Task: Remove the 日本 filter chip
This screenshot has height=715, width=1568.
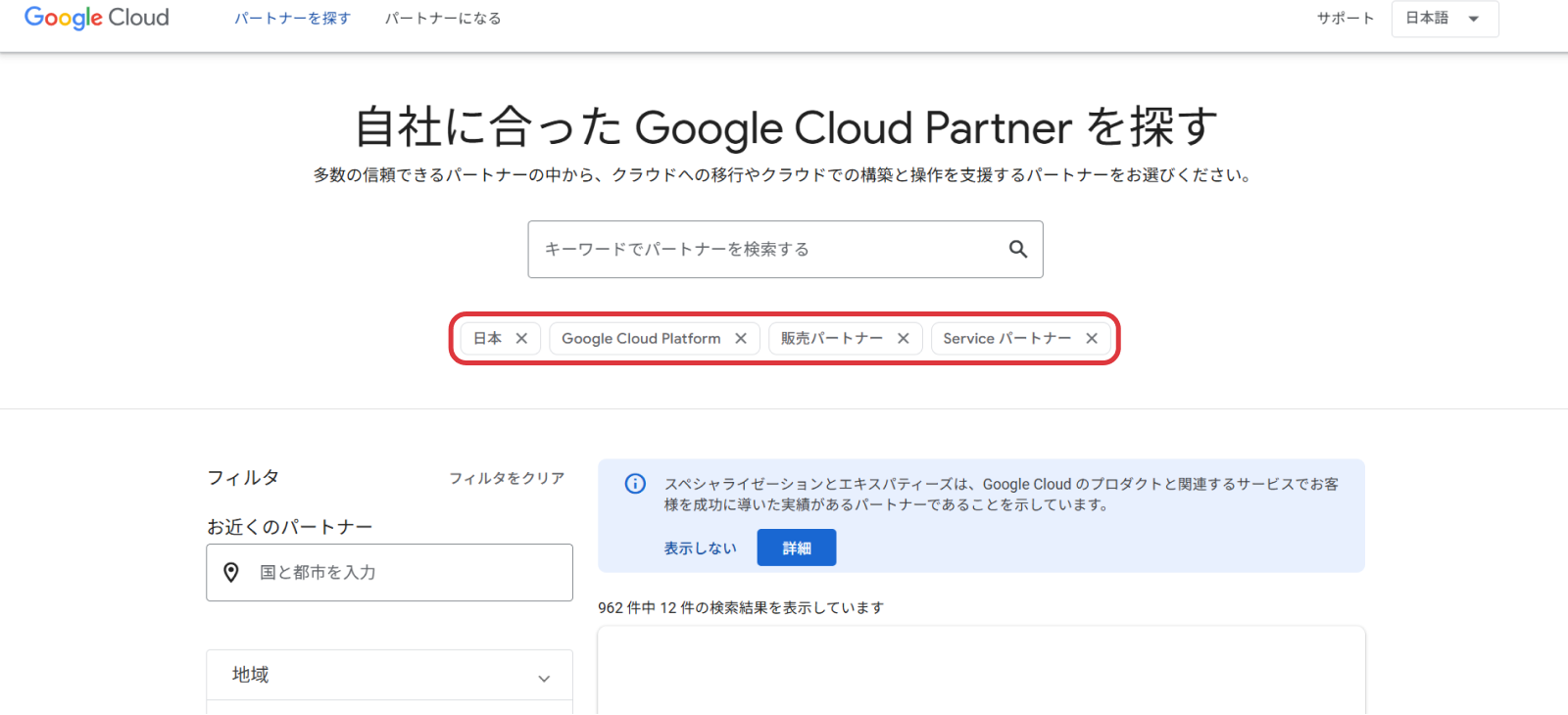Action: coord(521,338)
